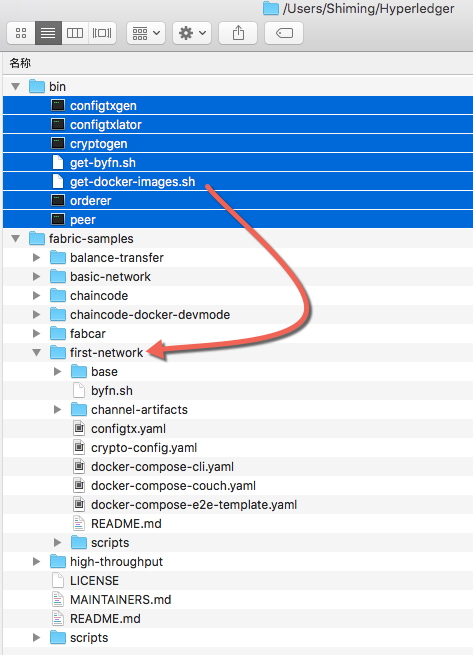Select the base folder name

[x=104, y=372]
